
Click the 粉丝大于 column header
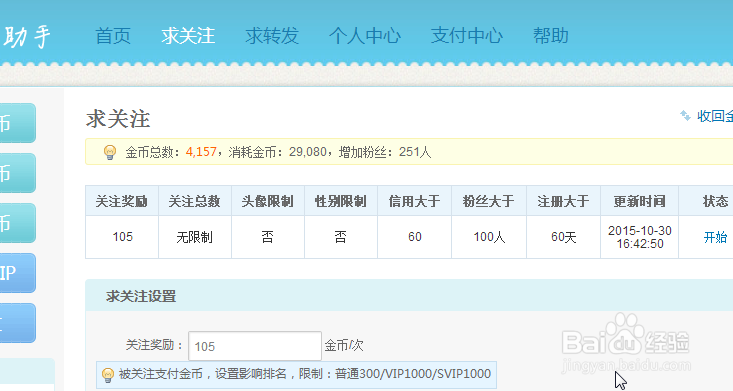click(x=489, y=201)
